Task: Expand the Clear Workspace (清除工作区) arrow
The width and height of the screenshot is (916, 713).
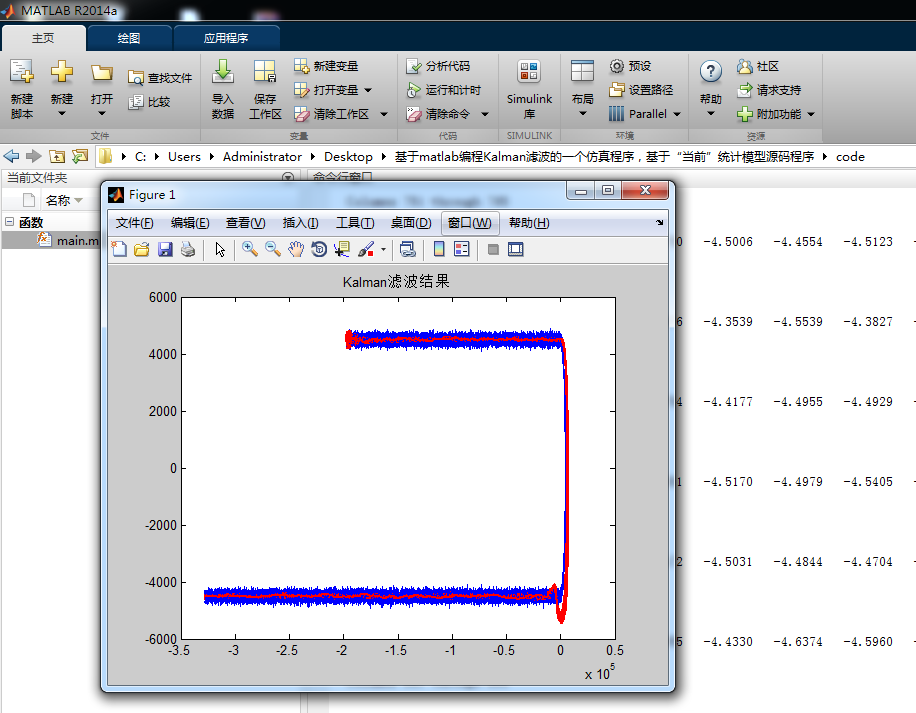Action: pyautogui.click(x=384, y=114)
